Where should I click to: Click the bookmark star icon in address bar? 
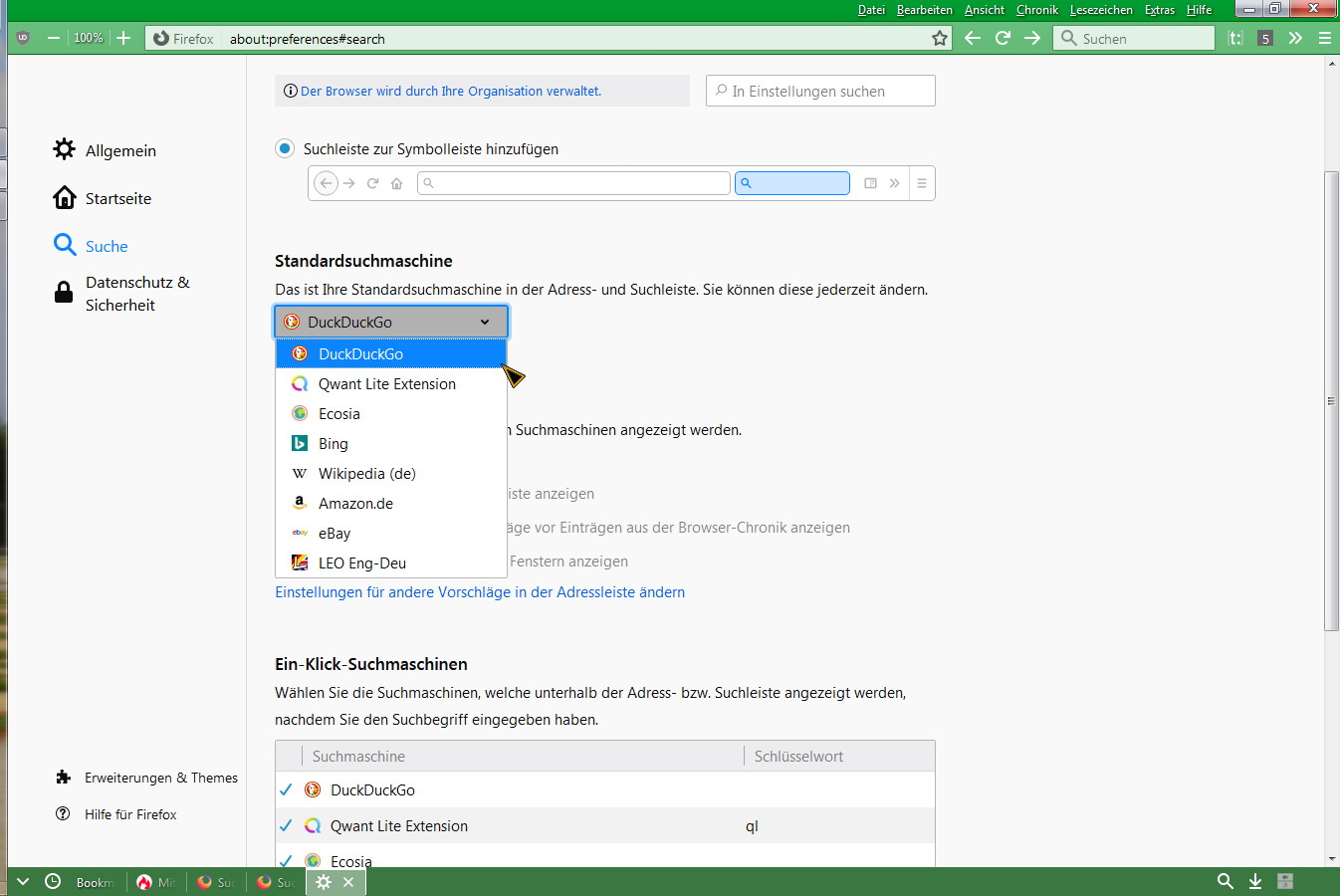pyautogui.click(x=940, y=39)
